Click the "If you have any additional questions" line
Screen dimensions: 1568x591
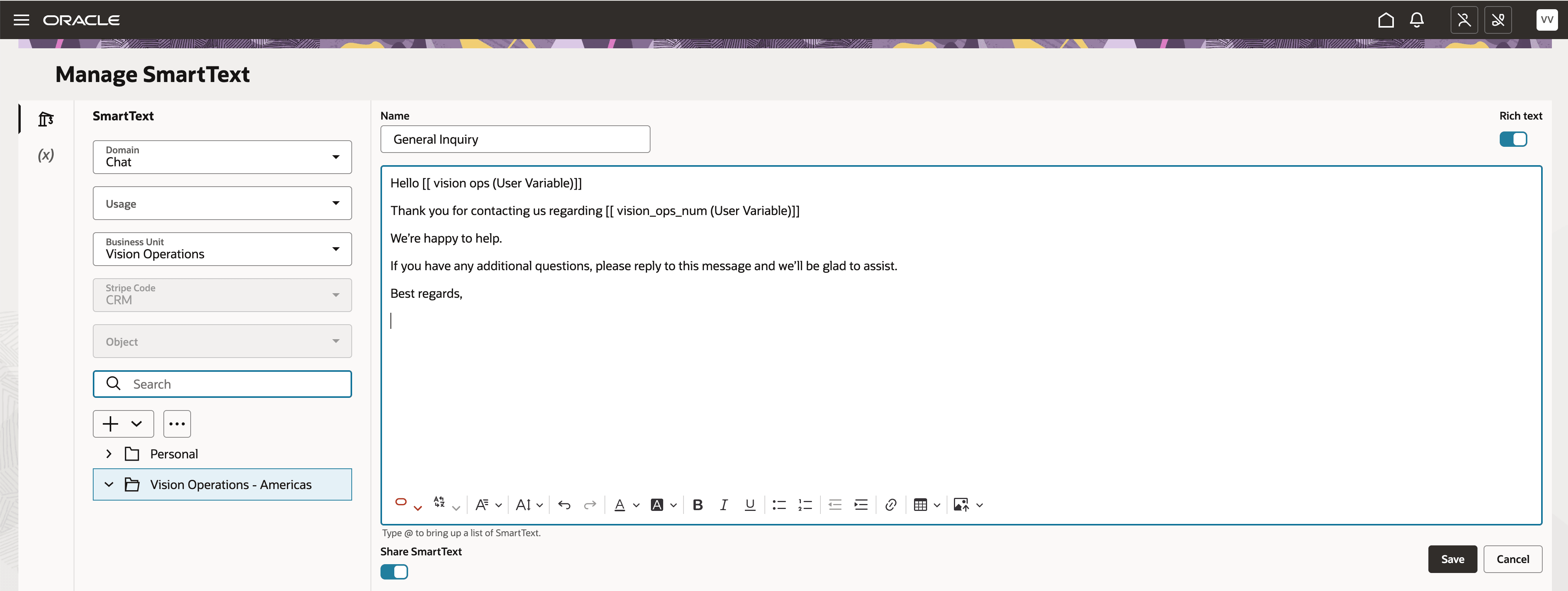(643, 266)
